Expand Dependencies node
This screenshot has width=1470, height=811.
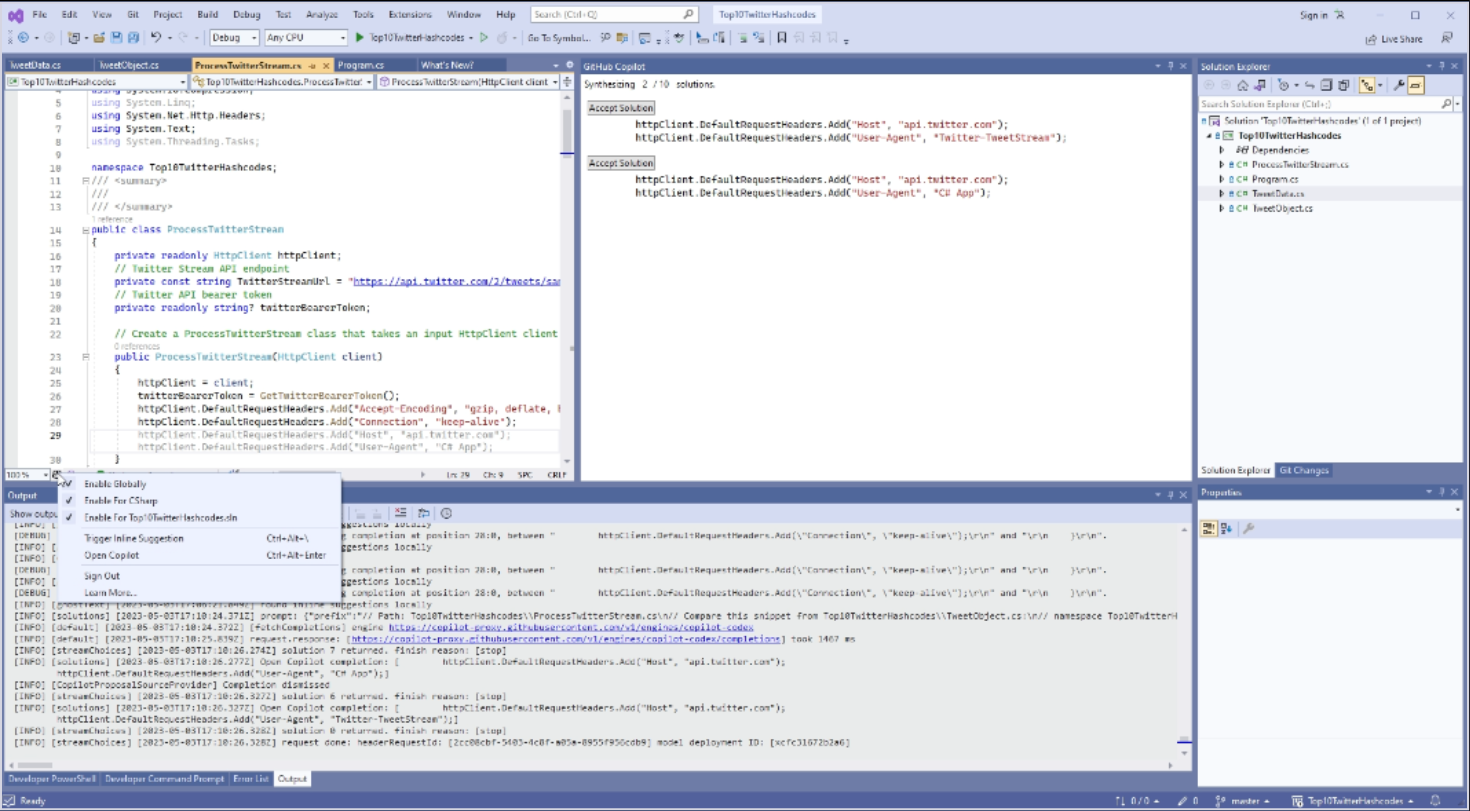(1222, 150)
